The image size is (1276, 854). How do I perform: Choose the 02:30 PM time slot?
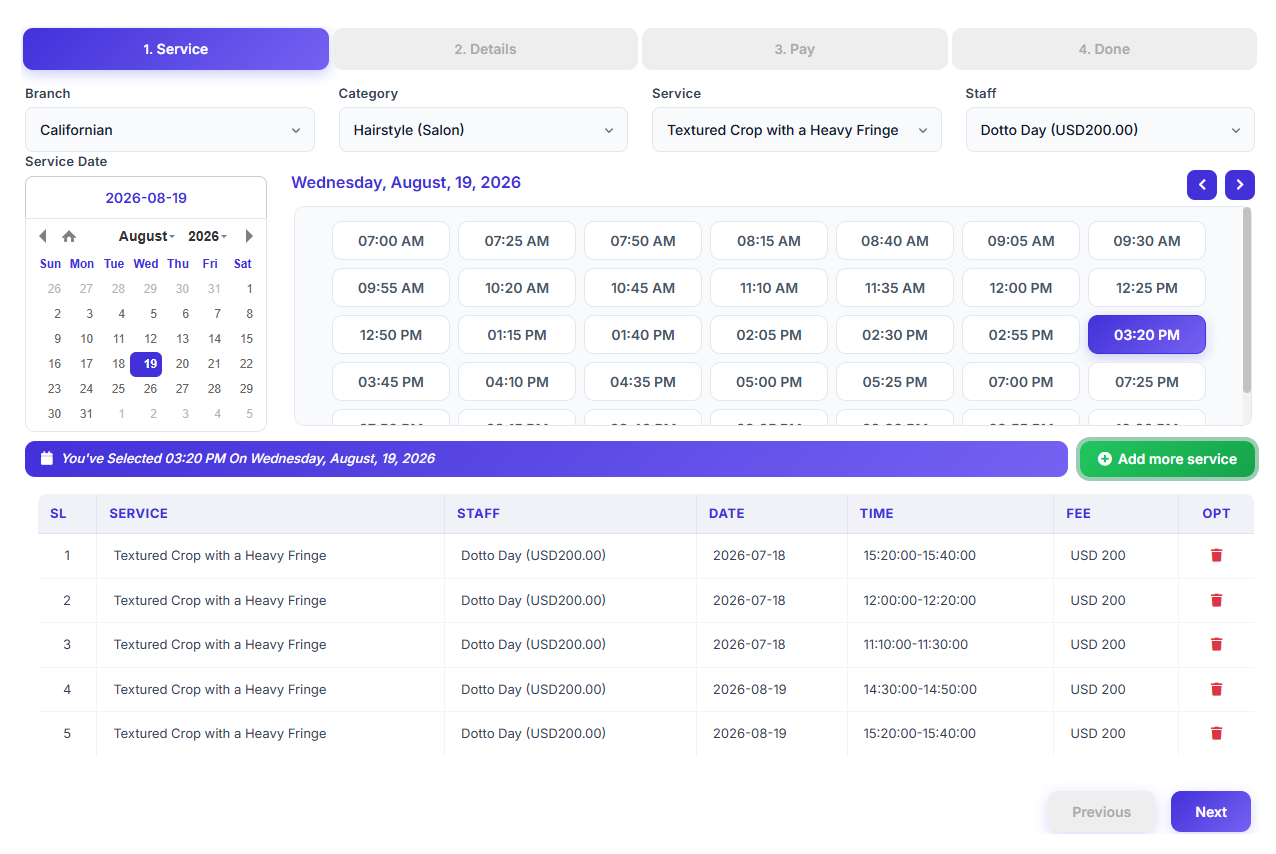coord(895,335)
